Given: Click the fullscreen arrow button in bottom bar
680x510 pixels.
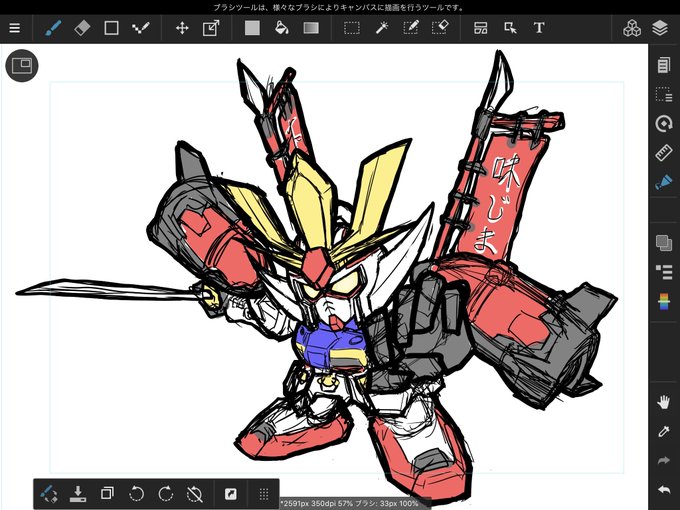Looking at the screenshot, I should coord(231,494).
